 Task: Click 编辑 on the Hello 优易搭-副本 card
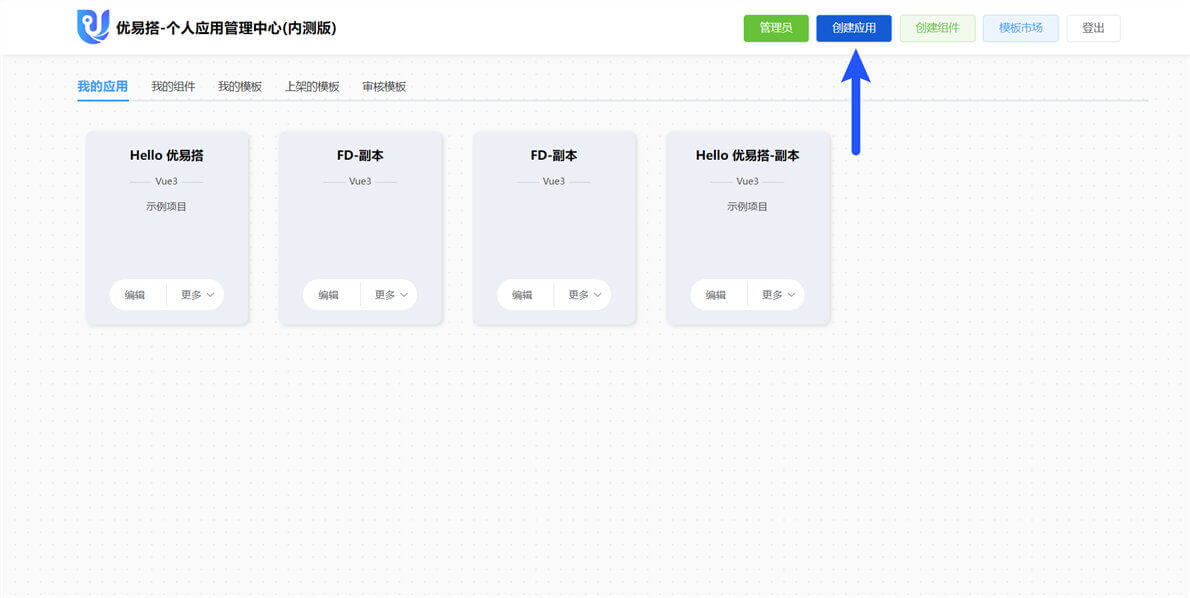click(x=718, y=294)
